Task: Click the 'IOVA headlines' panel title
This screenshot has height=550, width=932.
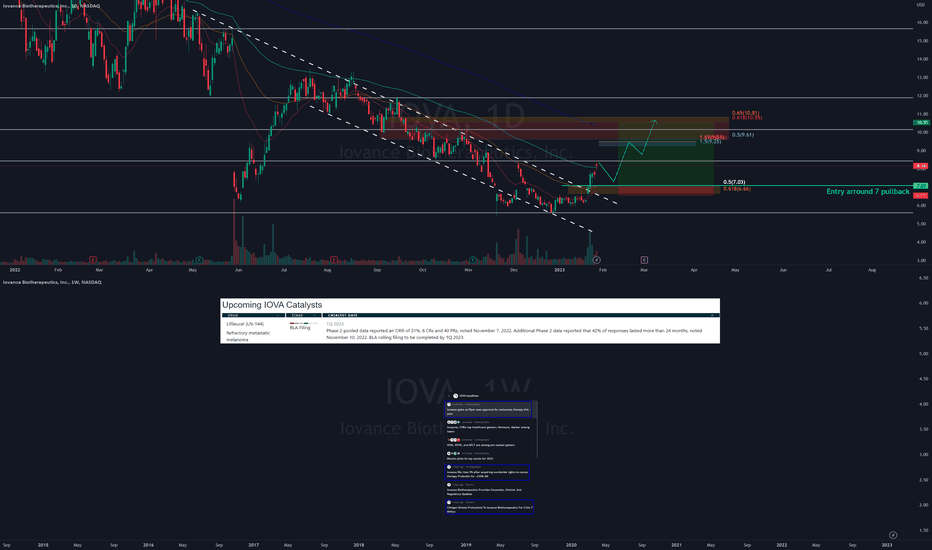Action: coord(469,396)
